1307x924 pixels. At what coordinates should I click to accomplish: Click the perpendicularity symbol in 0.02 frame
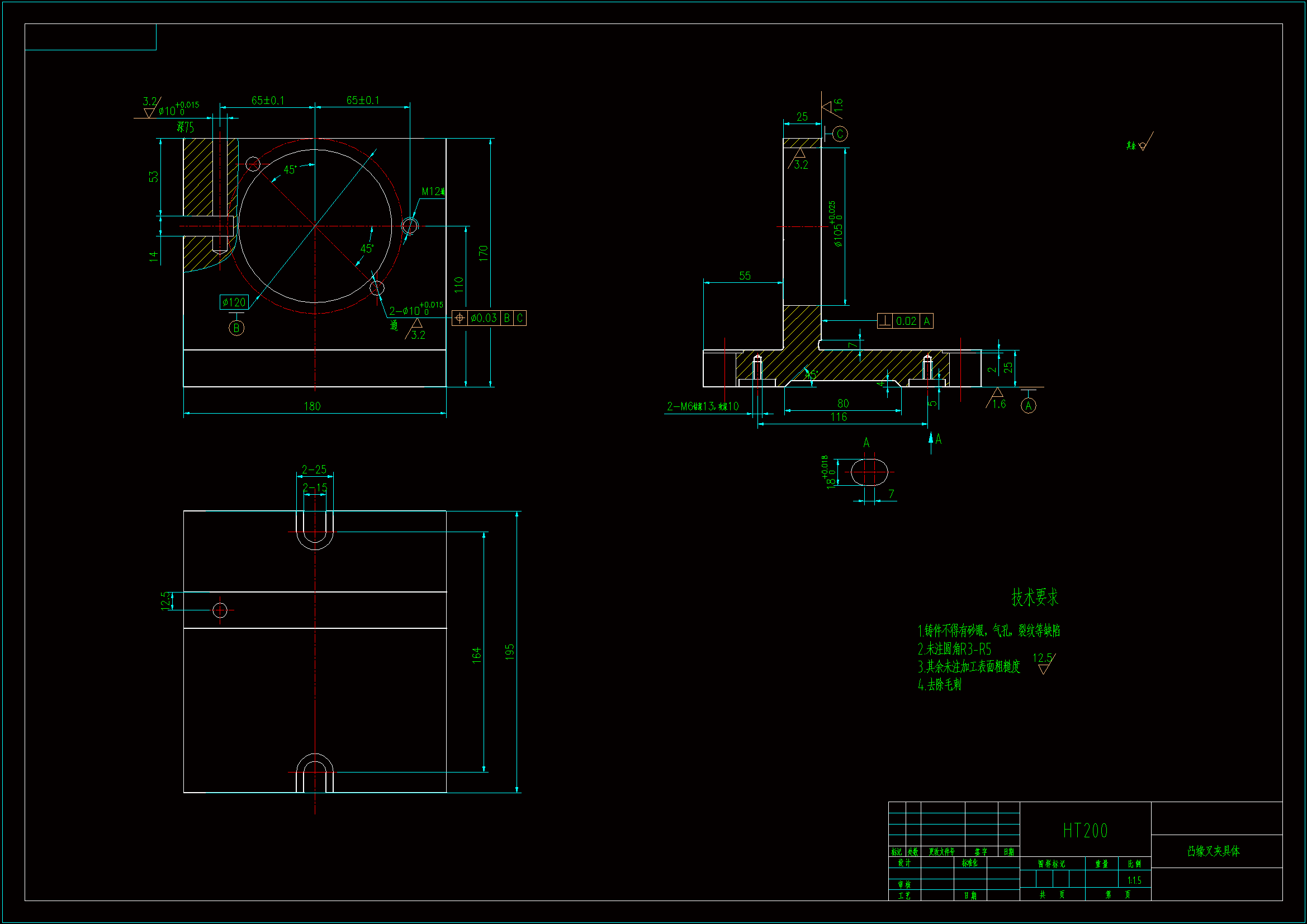tap(884, 321)
